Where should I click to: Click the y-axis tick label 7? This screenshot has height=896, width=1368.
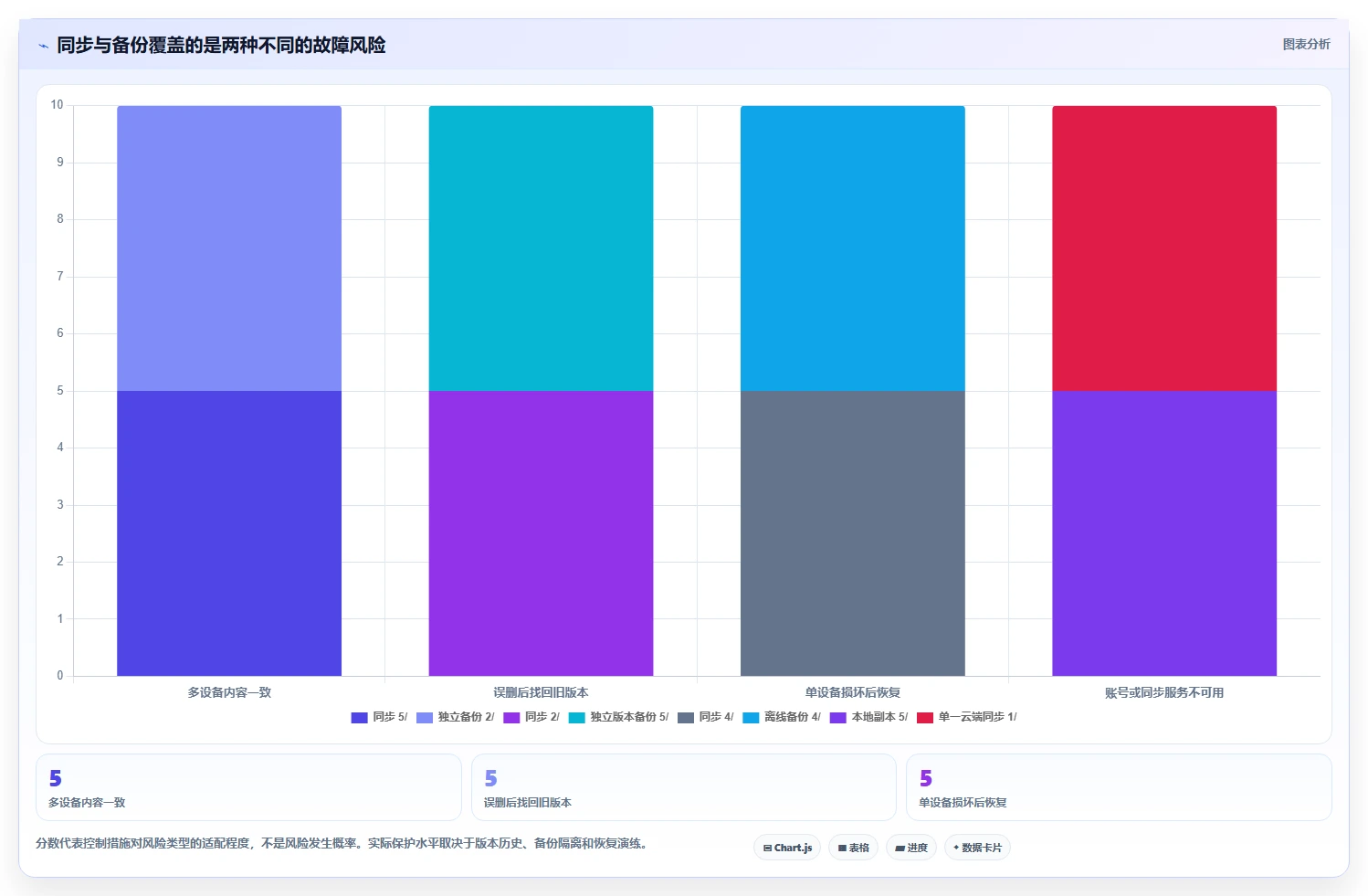click(60, 276)
